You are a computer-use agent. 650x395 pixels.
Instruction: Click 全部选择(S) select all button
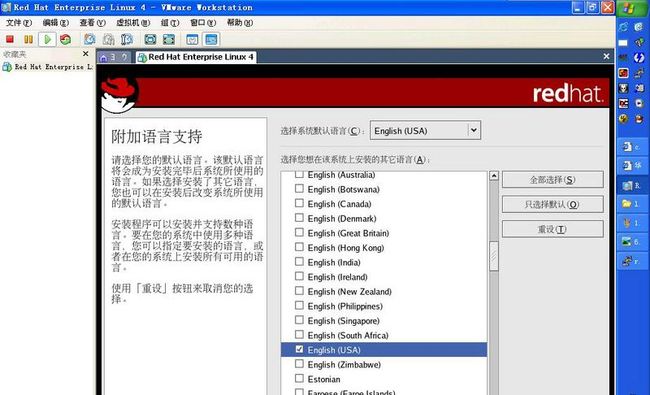click(x=553, y=179)
